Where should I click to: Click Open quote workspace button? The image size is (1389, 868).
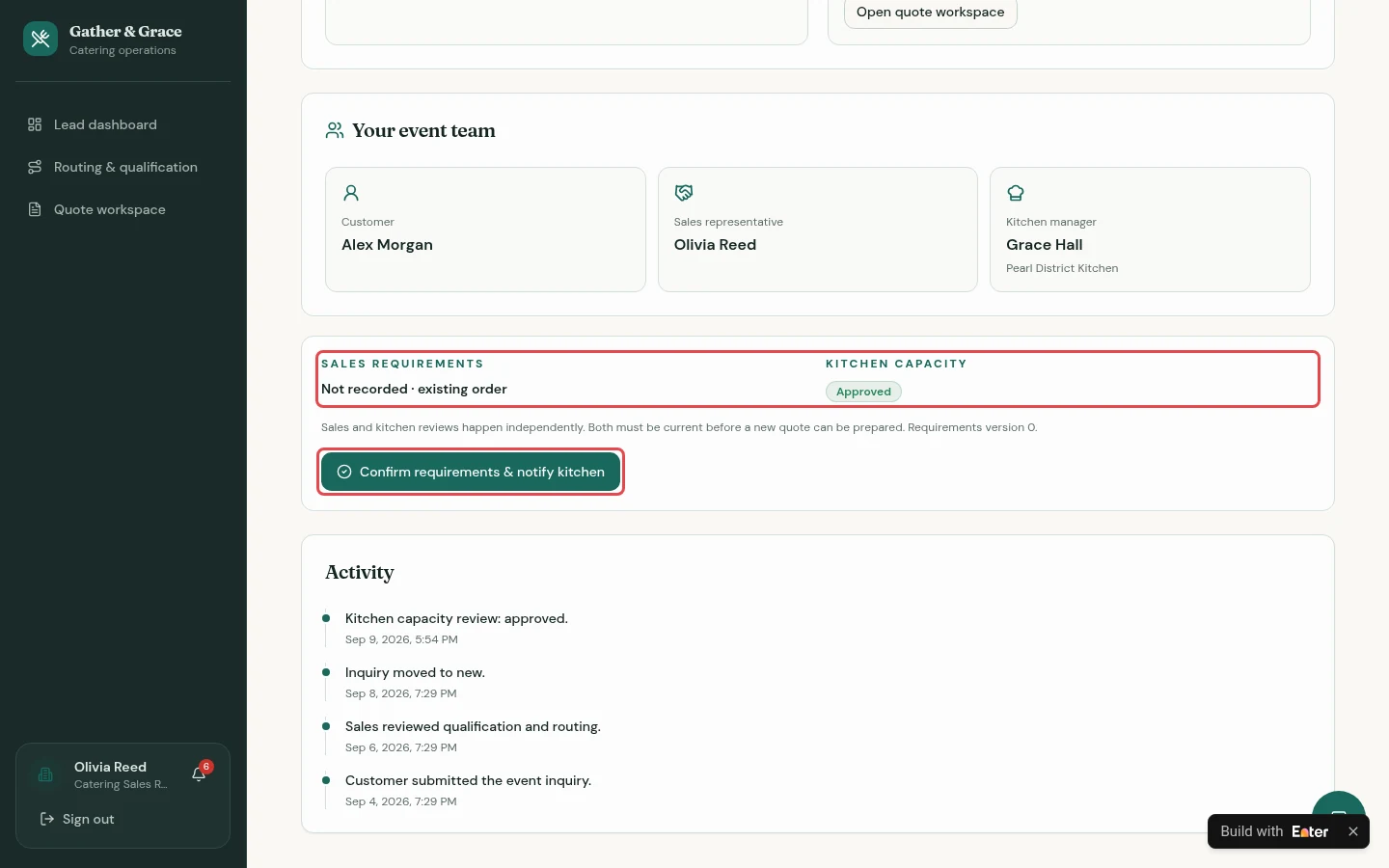931,13
